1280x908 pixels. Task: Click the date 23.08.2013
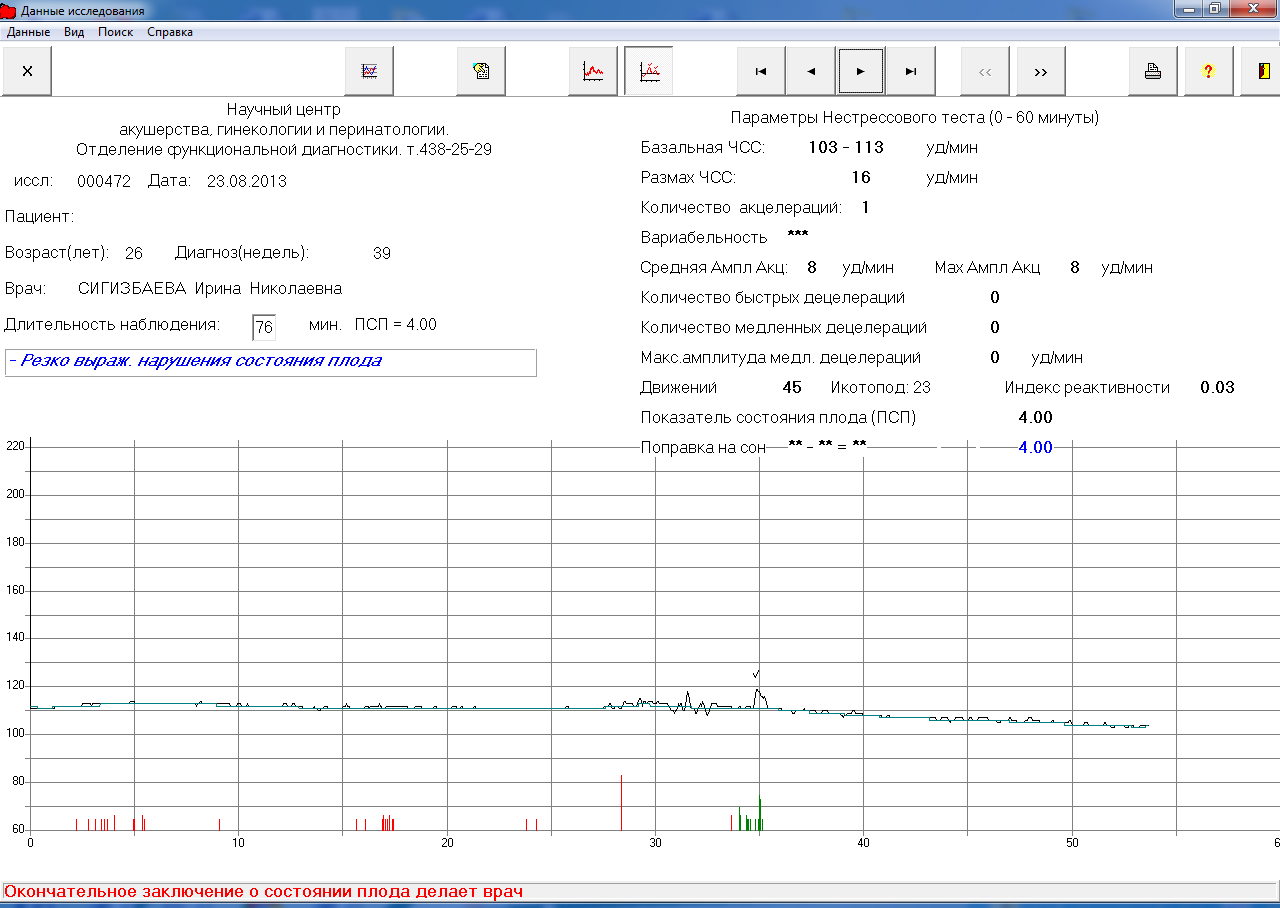[247, 181]
